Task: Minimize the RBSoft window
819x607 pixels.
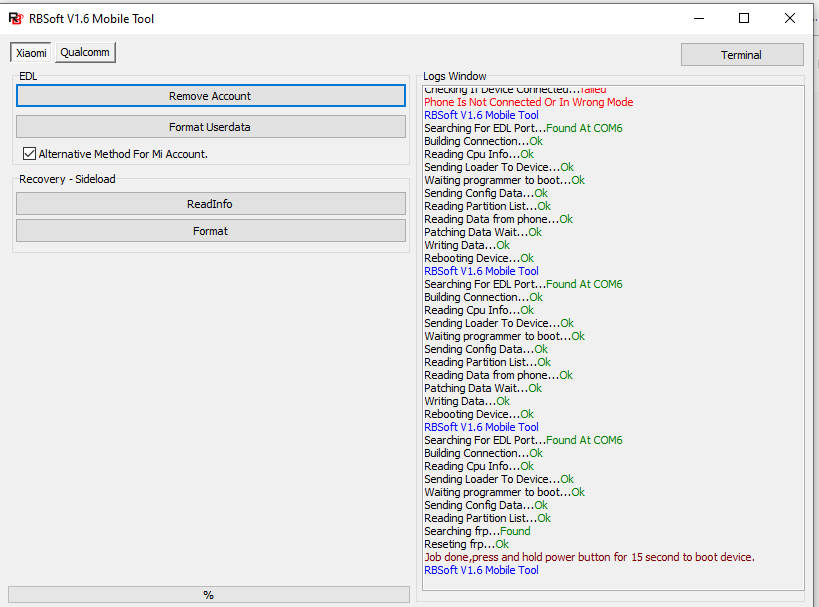Action: click(x=699, y=19)
